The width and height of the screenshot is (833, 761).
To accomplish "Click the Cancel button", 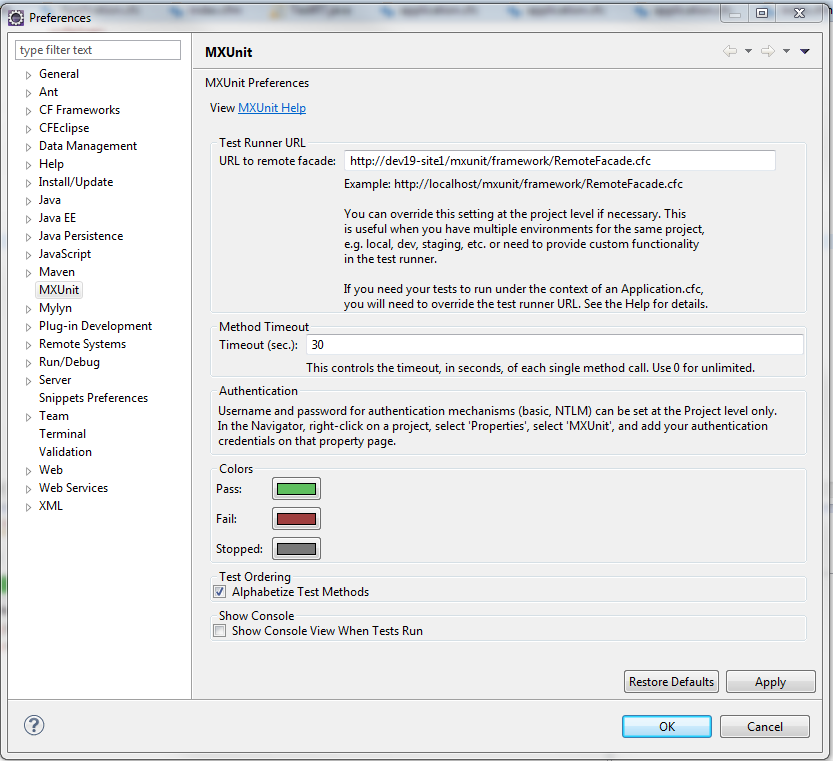I will tap(764, 726).
